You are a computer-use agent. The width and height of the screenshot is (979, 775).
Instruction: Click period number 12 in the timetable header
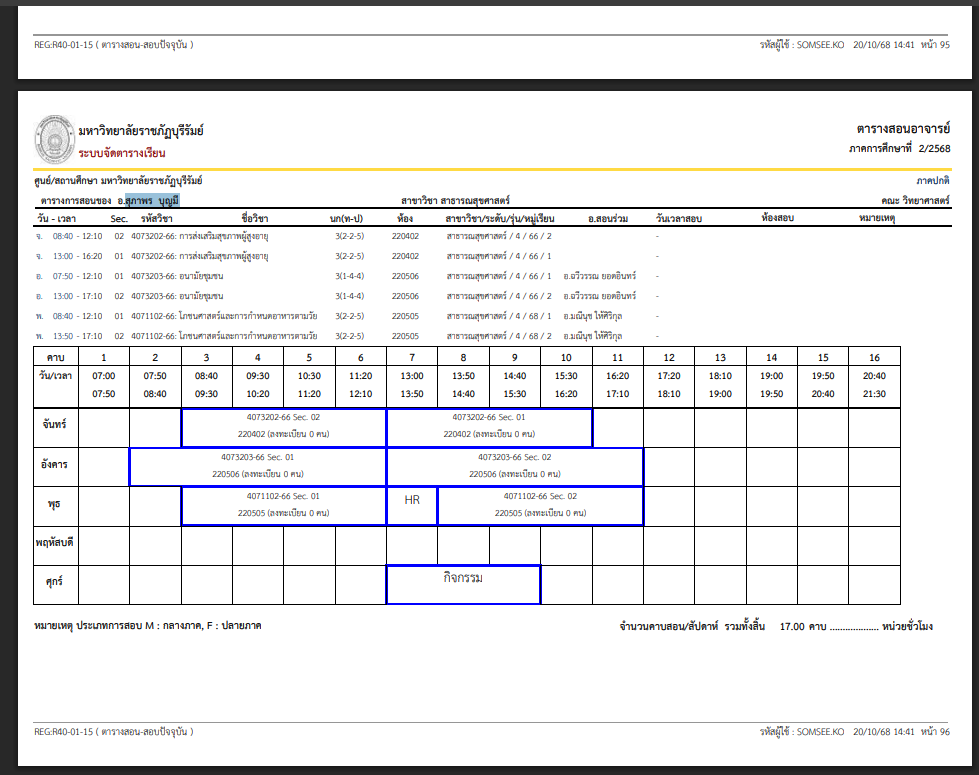[x=669, y=357]
